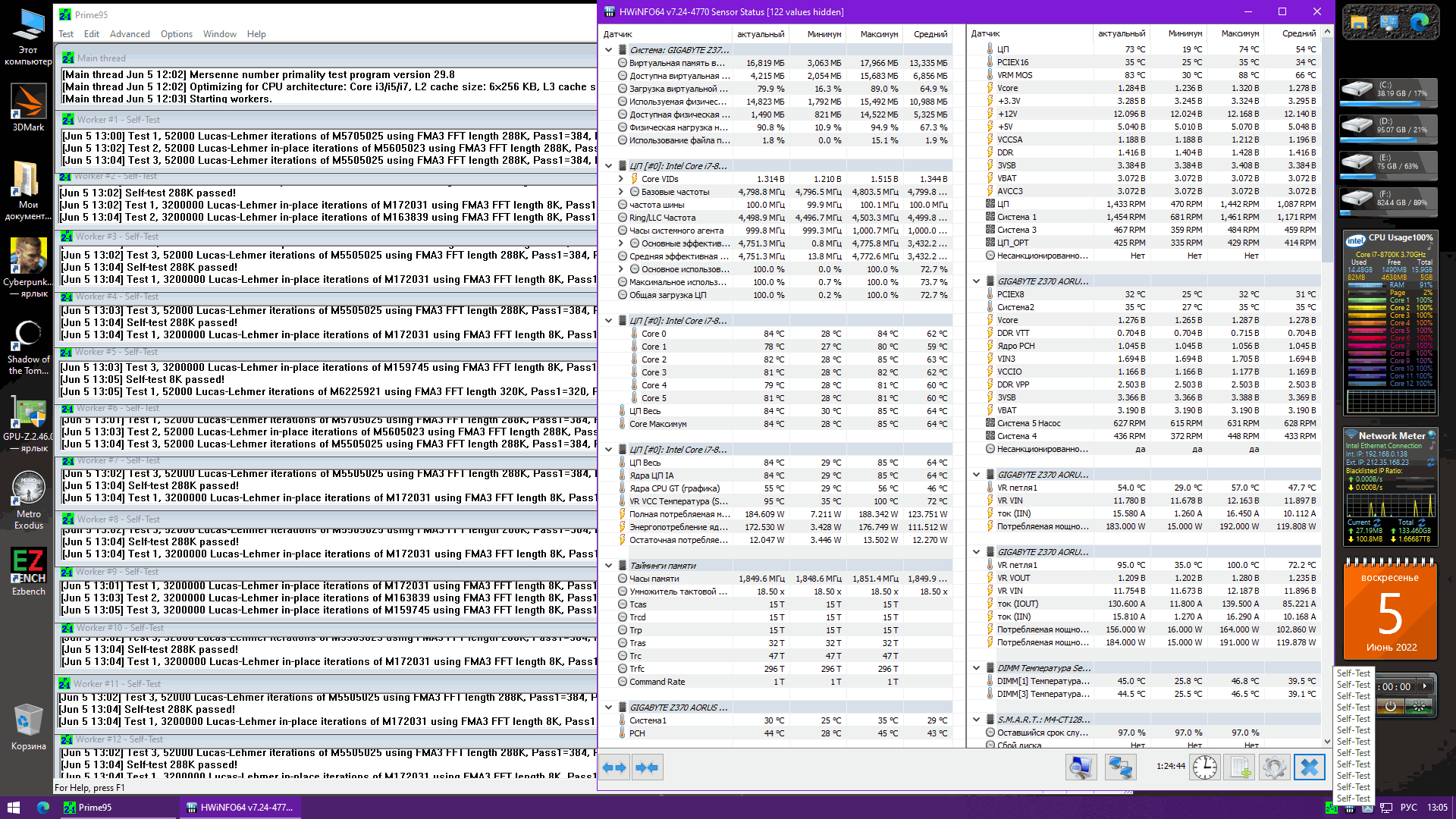Viewport: 1456px width, 819px height.
Task: Collapse the DIMM Температура Se... group
Action: tap(976, 668)
